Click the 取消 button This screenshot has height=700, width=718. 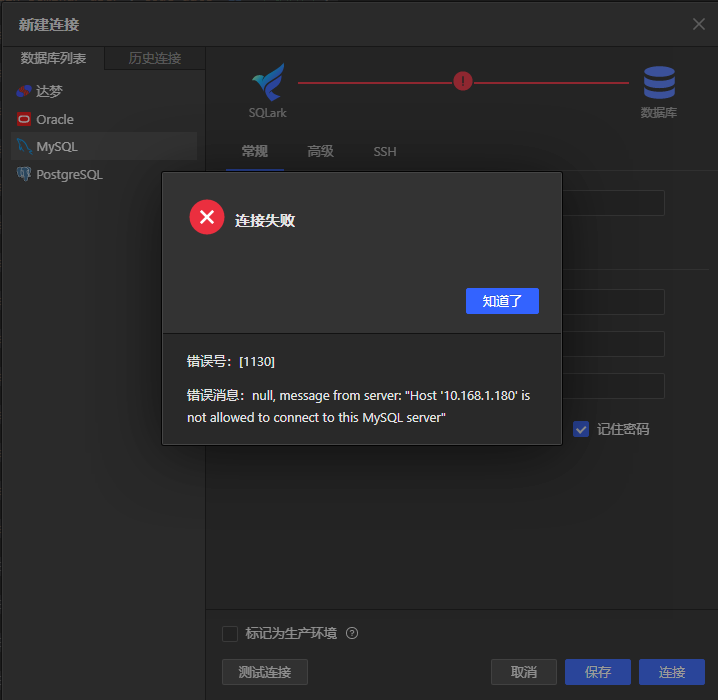point(524,672)
